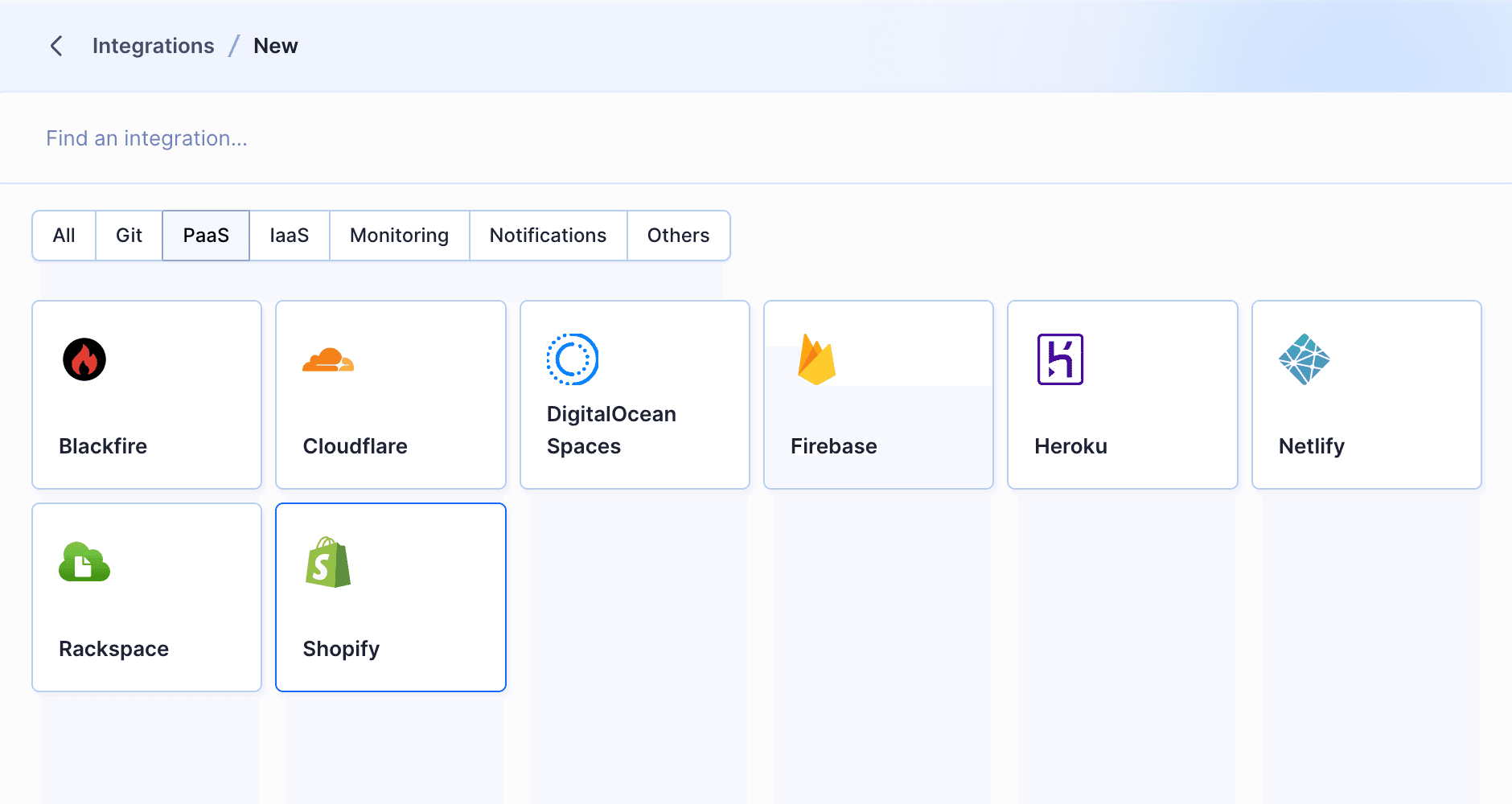Select the PaaS filter tab

pyautogui.click(x=206, y=236)
